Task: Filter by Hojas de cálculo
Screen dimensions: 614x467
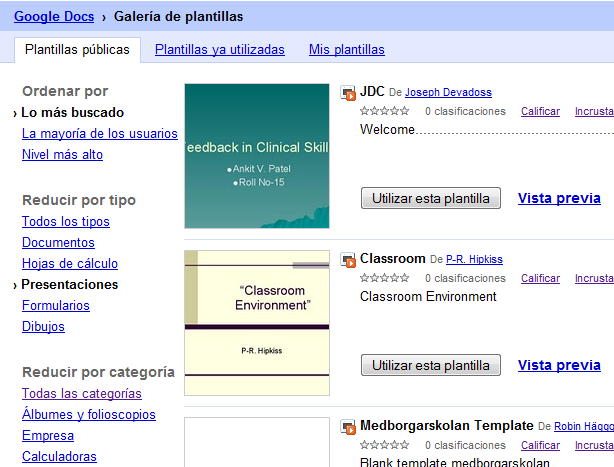Action: pyautogui.click(x=70, y=263)
